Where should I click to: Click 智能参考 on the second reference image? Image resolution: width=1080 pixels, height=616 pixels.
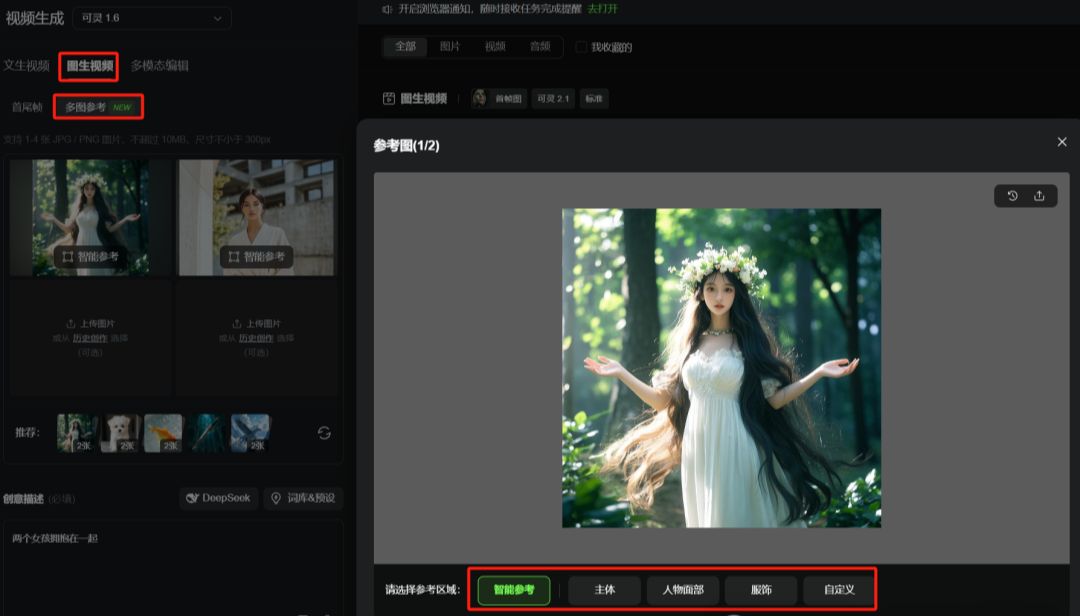pyautogui.click(x=256, y=257)
